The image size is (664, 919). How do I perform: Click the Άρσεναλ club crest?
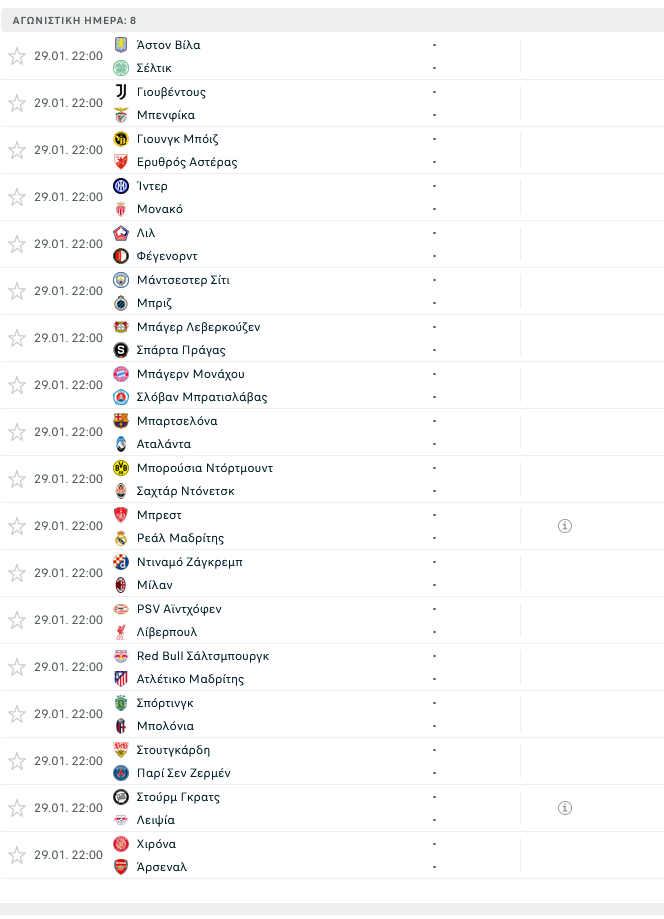click(x=121, y=867)
